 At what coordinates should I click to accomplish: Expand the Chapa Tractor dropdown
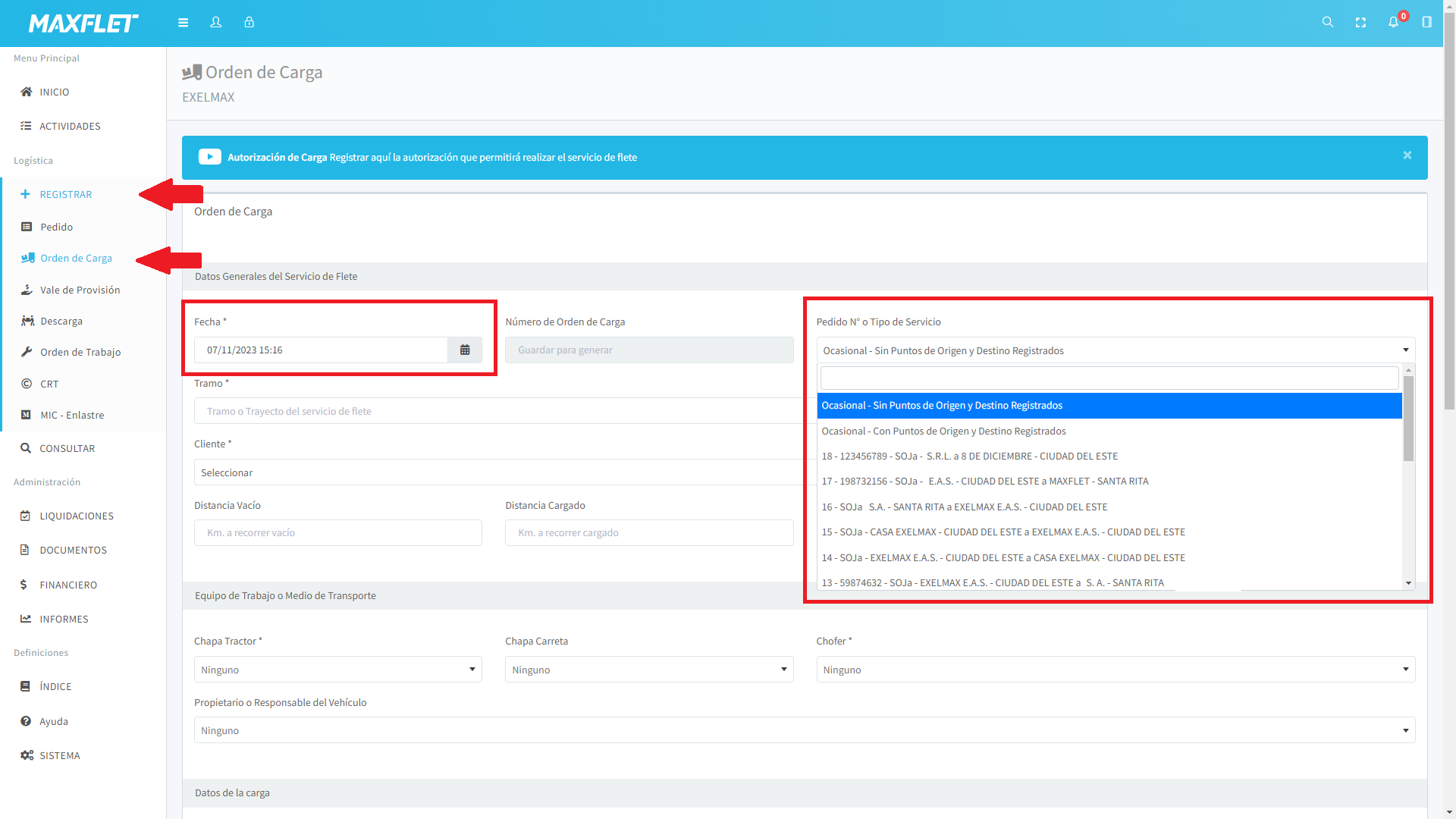pyautogui.click(x=337, y=670)
